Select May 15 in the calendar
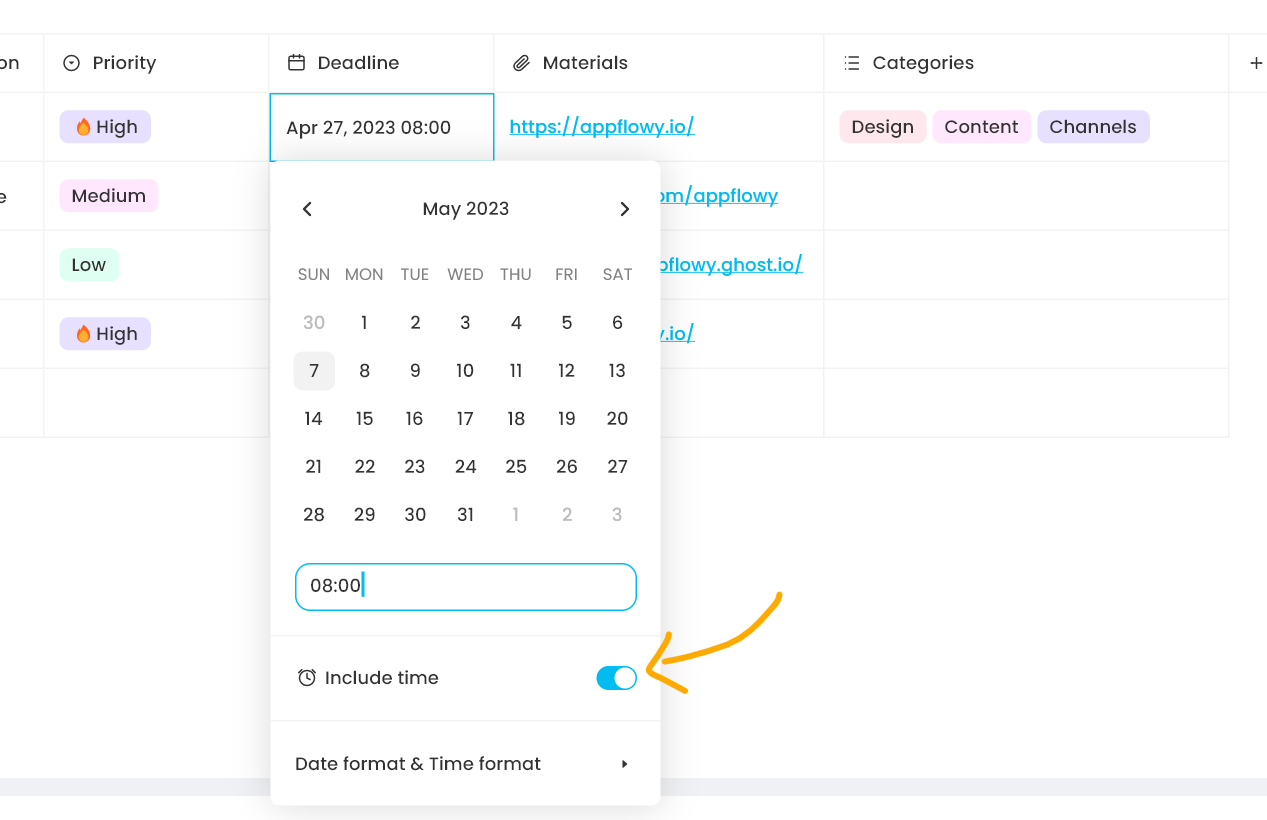Image resolution: width=1267 pixels, height=820 pixels. (x=364, y=419)
